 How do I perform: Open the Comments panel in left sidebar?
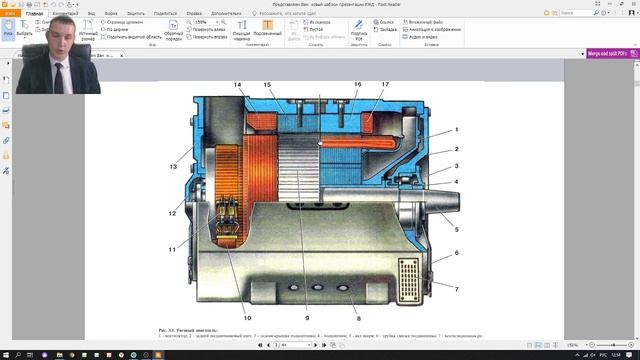coord(6,125)
